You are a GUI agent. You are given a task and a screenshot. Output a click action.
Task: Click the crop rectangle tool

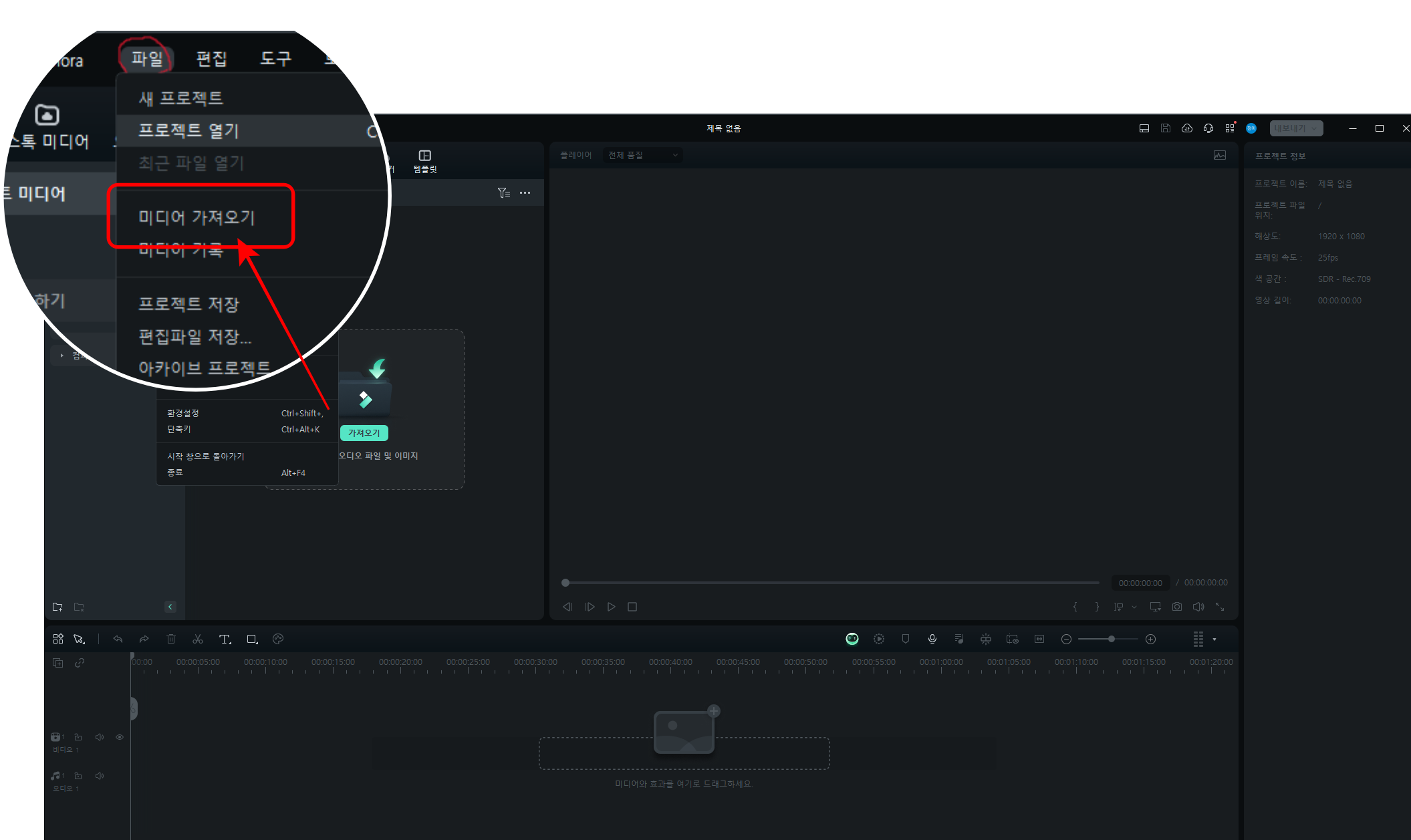point(252,640)
